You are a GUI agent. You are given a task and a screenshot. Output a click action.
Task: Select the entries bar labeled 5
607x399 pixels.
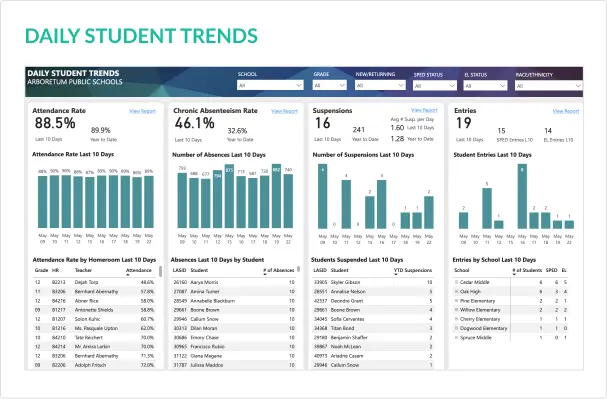tap(487, 208)
